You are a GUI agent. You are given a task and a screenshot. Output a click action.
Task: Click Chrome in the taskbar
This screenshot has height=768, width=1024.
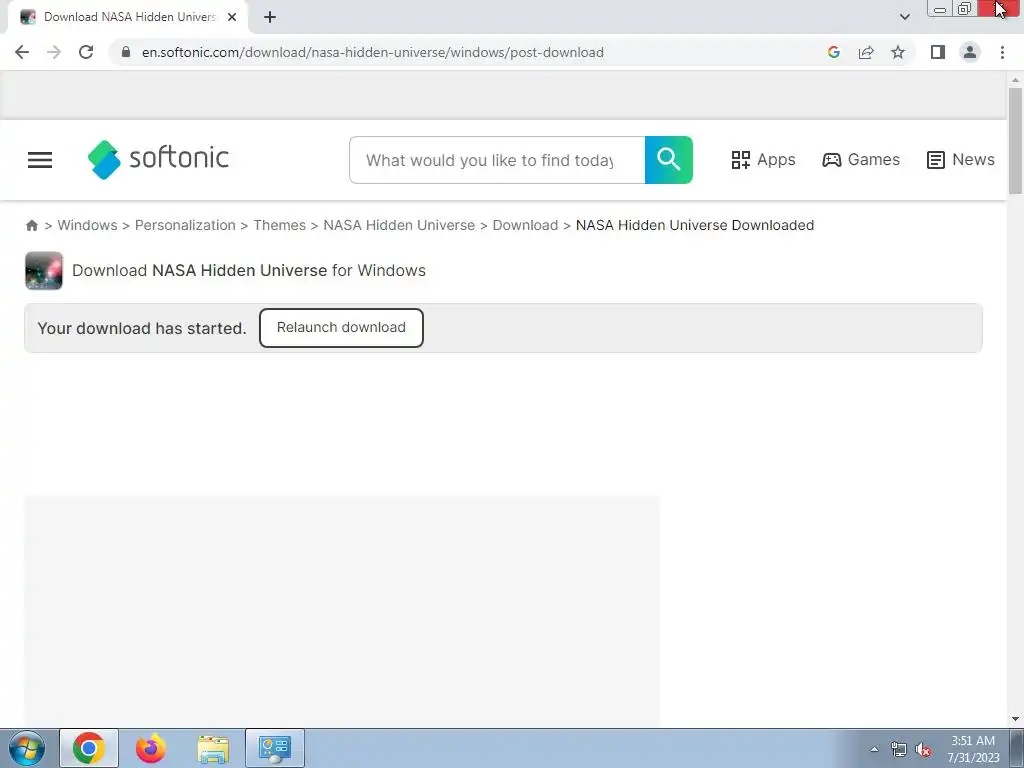coord(89,748)
